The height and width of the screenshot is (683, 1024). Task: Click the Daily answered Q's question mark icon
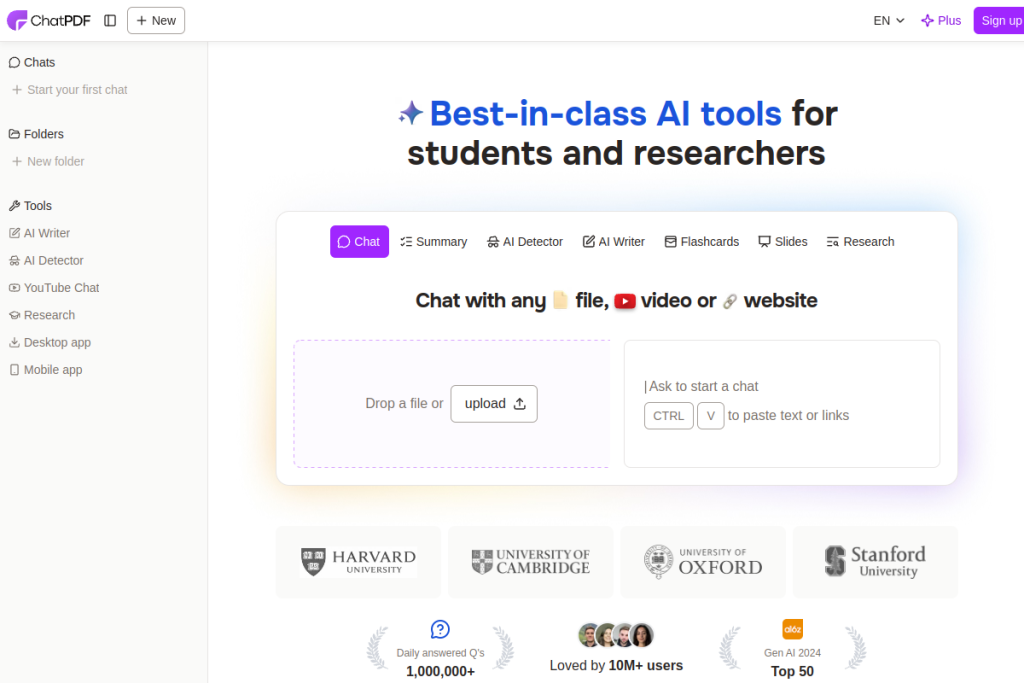440,629
